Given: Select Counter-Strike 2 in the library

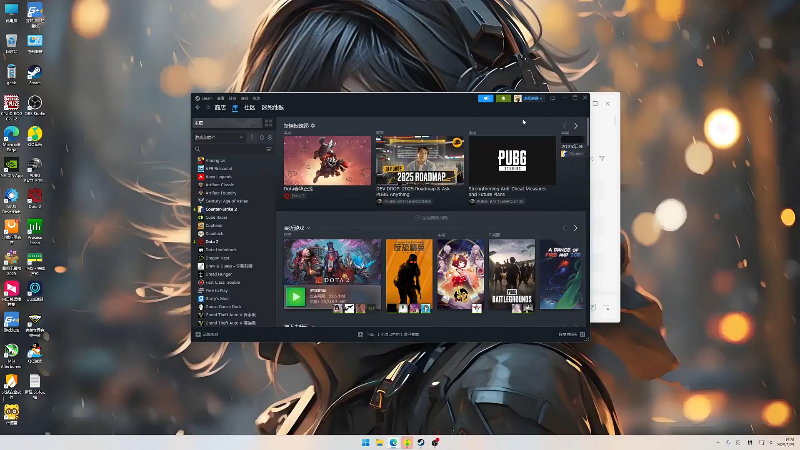Looking at the screenshot, I should (221, 209).
